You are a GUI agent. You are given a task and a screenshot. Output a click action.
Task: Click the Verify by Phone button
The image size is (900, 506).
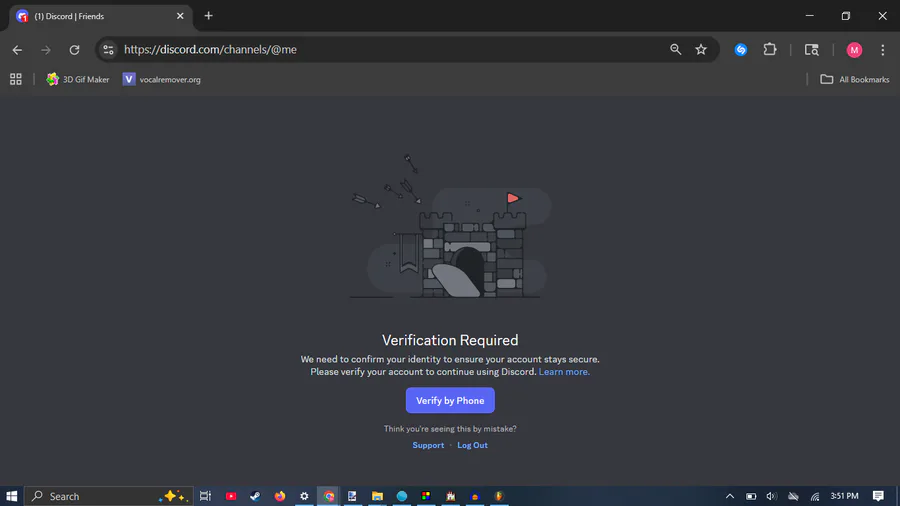pyautogui.click(x=450, y=400)
